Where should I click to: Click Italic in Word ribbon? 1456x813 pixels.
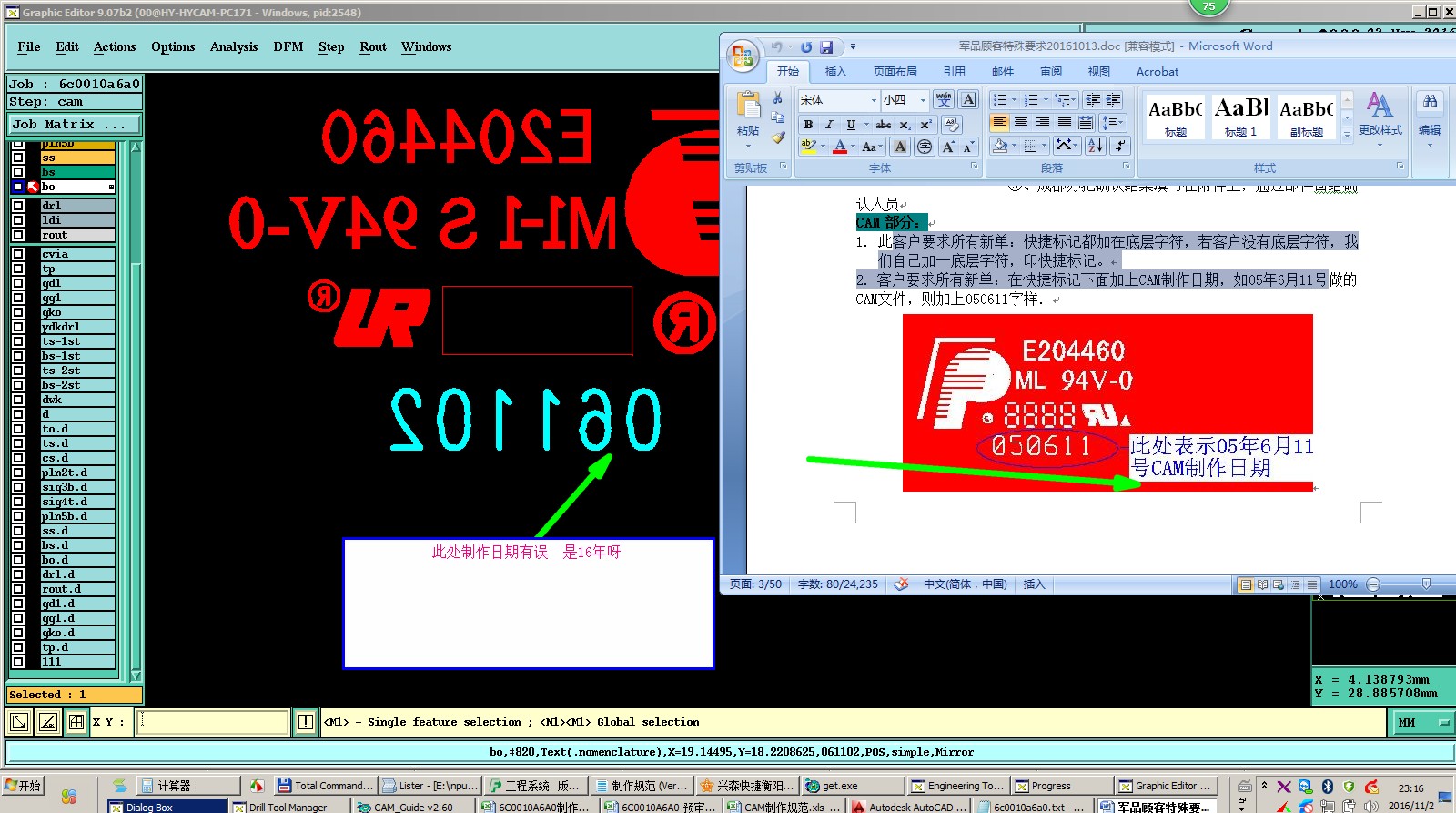(829, 125)
